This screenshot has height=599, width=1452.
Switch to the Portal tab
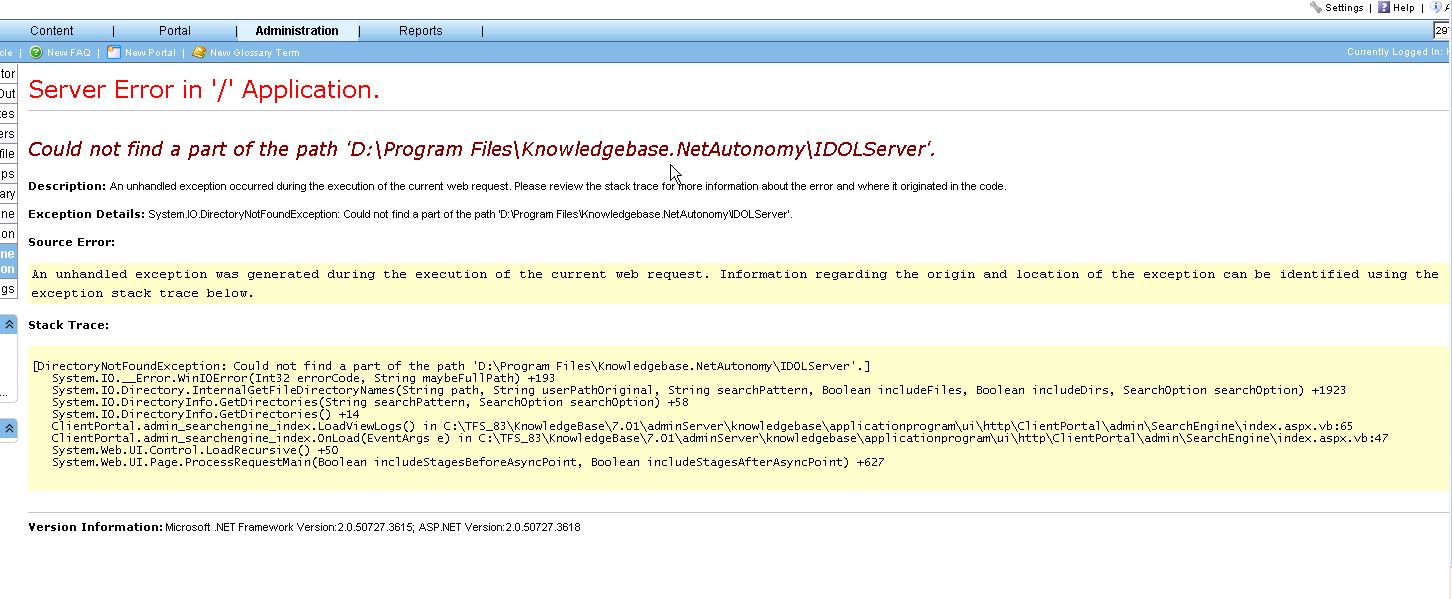(x=175, y=31)
